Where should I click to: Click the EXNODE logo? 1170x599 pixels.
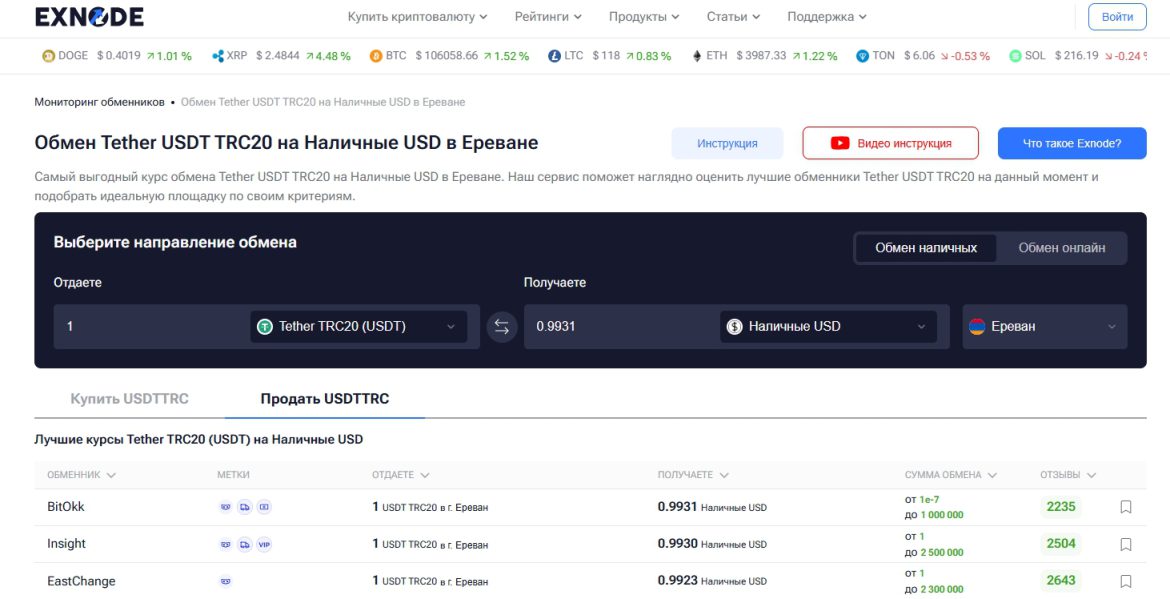point(89,17)
